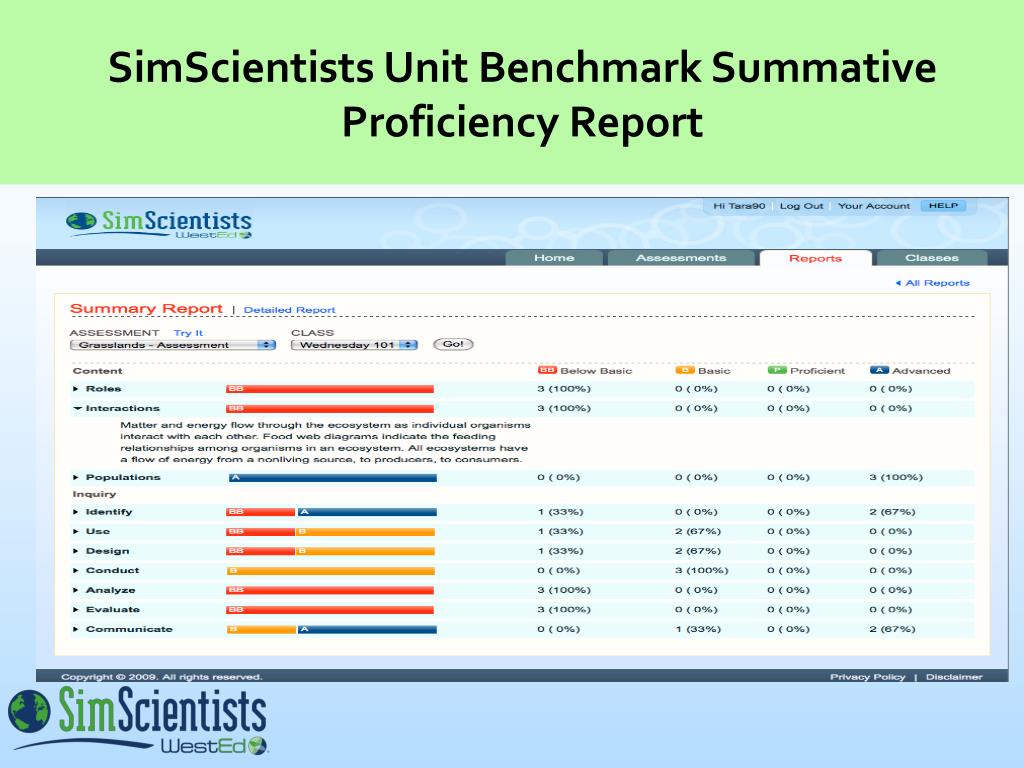This screenshot has width=1024, height=768.
Task: Expand the Use inquiry row
Action: (76, 532)
